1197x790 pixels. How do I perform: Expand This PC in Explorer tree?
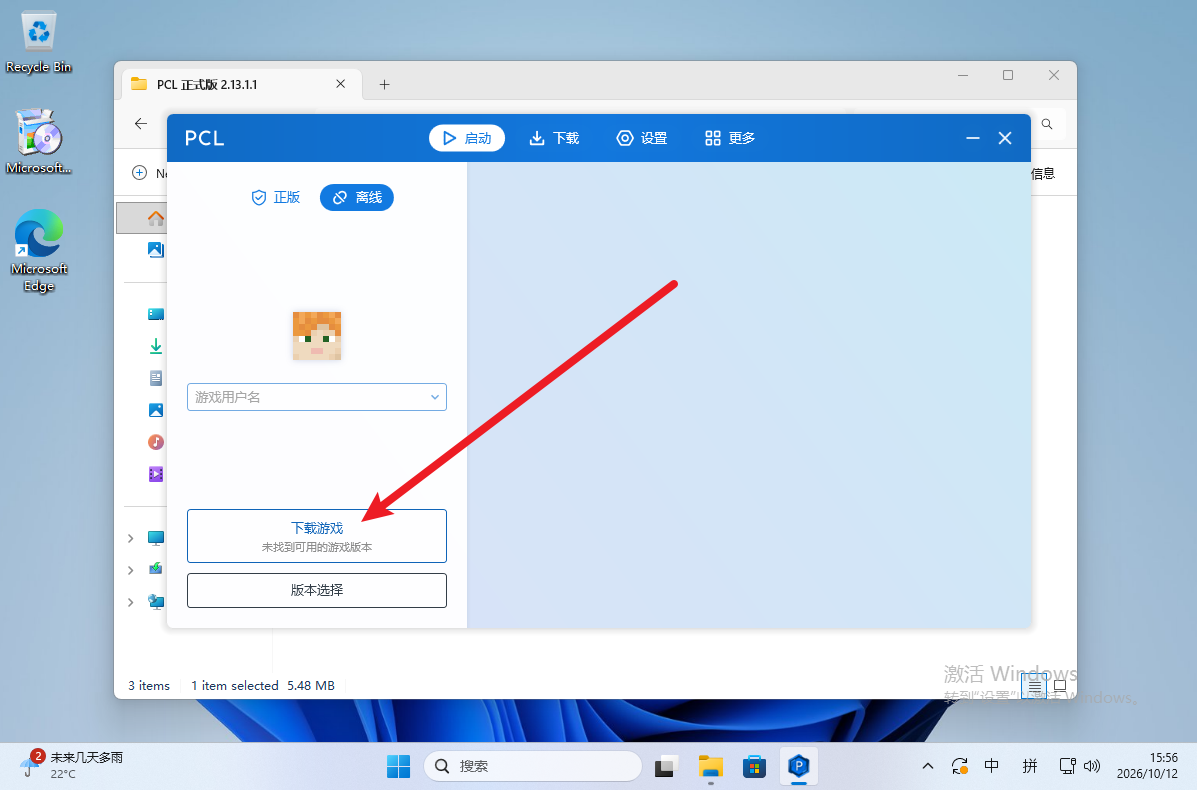coord(131,538)
